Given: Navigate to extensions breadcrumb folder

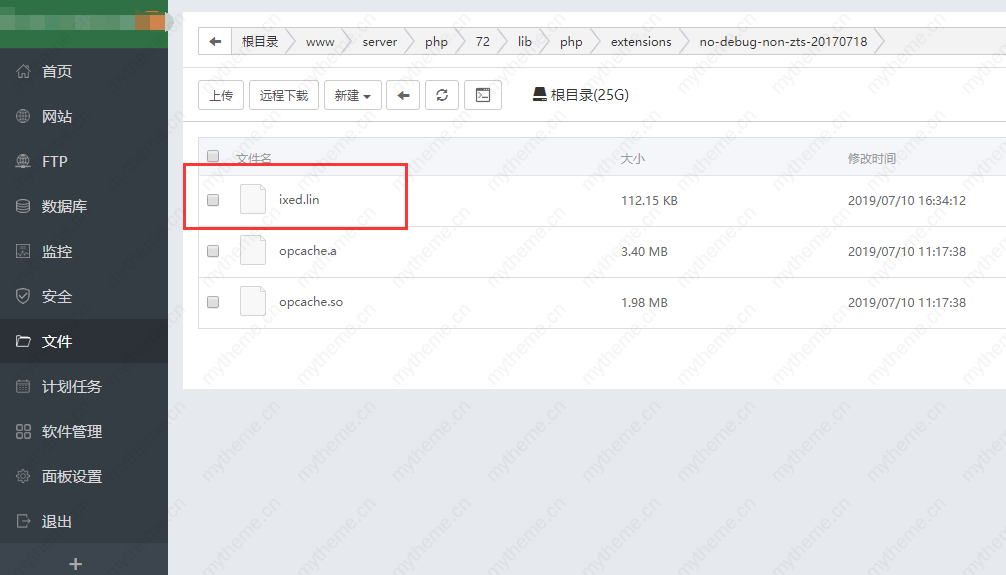Looking at the screenshot, I should (x=641, y=42).
